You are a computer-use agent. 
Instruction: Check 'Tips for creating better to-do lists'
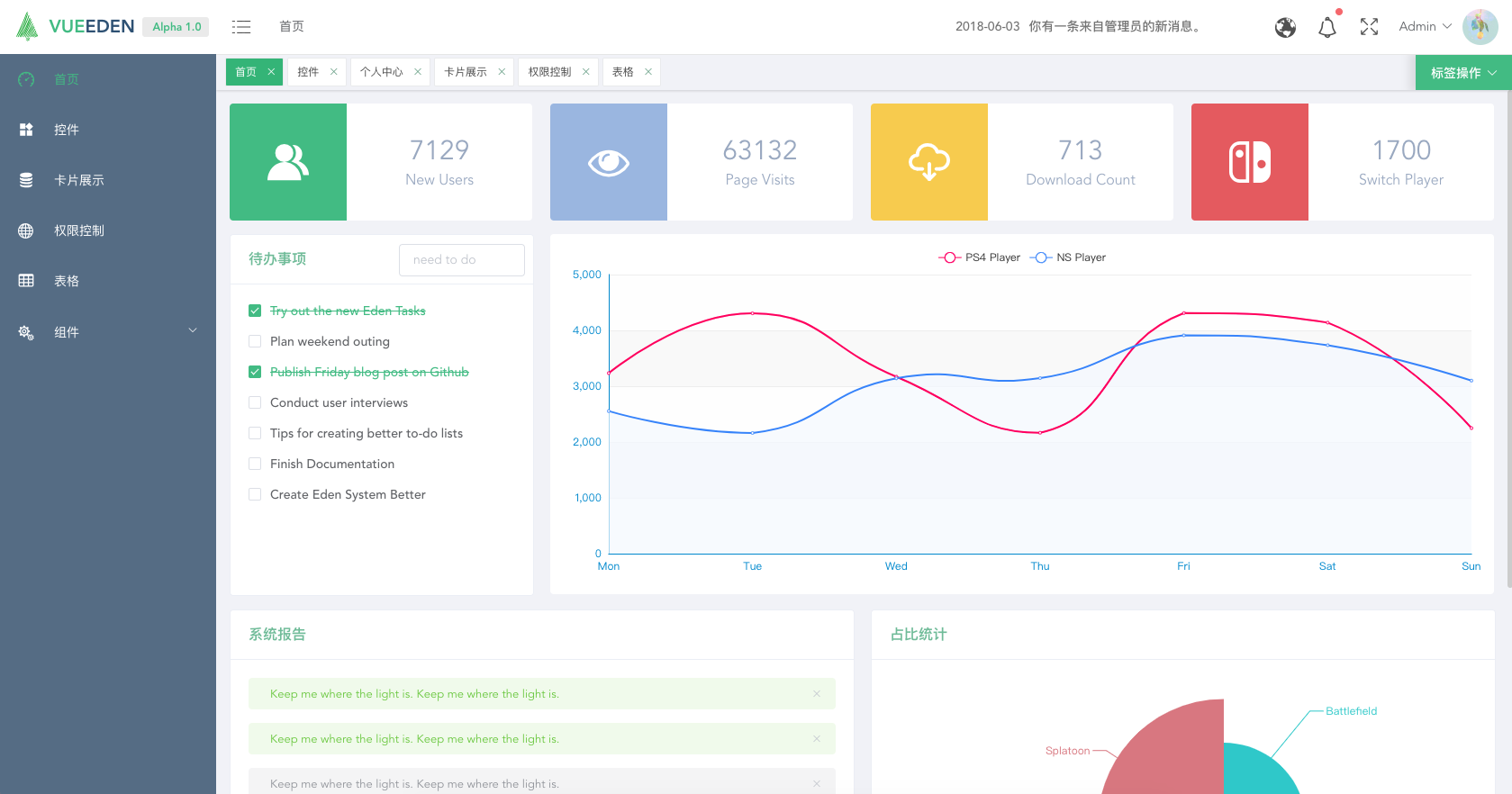pos(255,433)
